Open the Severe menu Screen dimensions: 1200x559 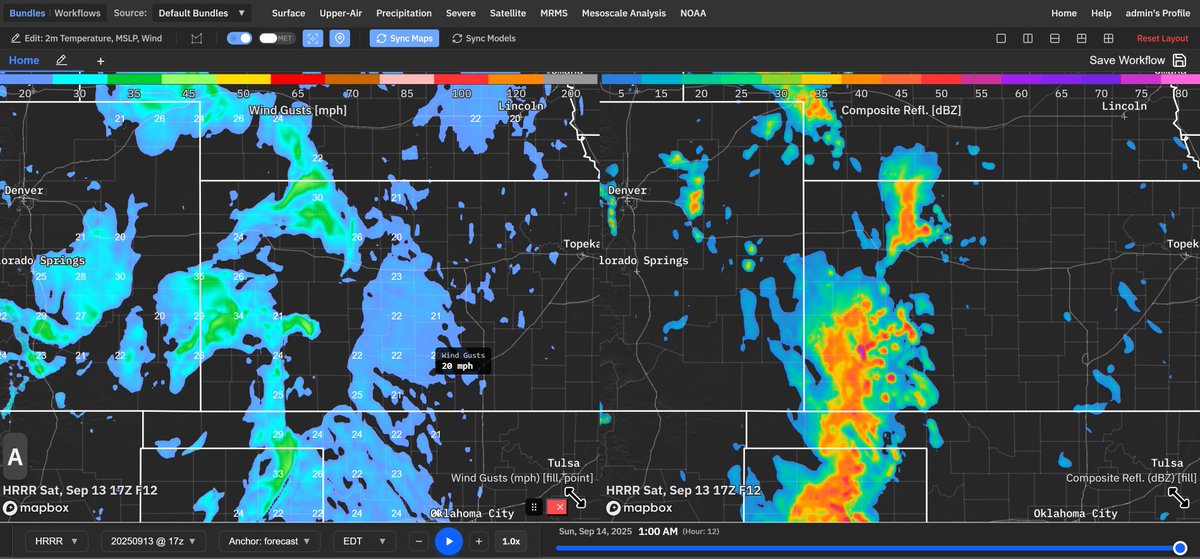click(461, 13)
